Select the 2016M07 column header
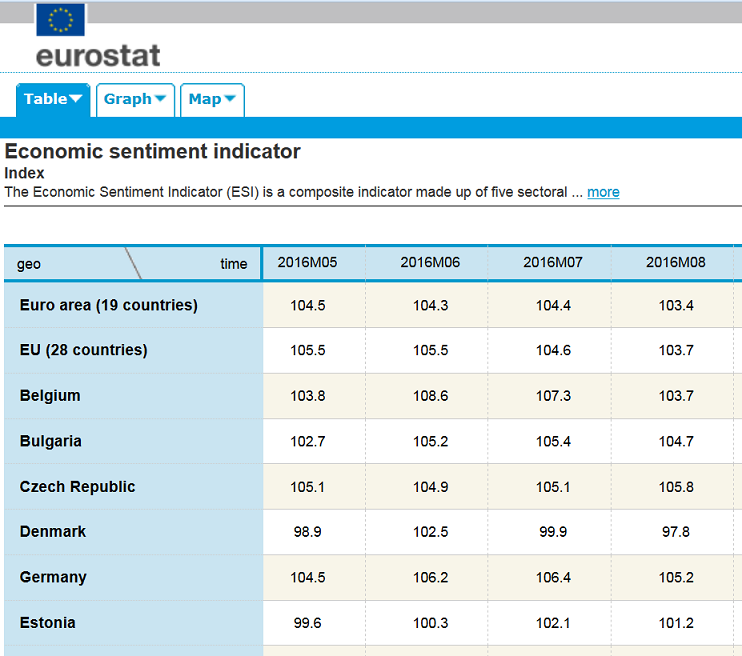This screenshot has height=656, width=742. [552, 263]
